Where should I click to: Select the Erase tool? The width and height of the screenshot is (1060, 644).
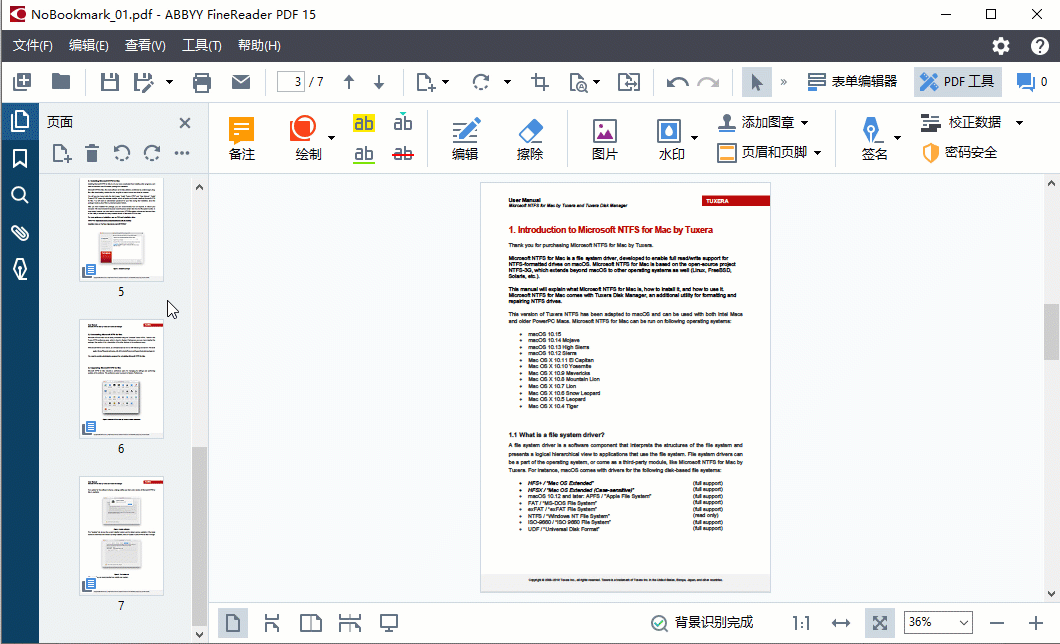[x=530, y=139]
